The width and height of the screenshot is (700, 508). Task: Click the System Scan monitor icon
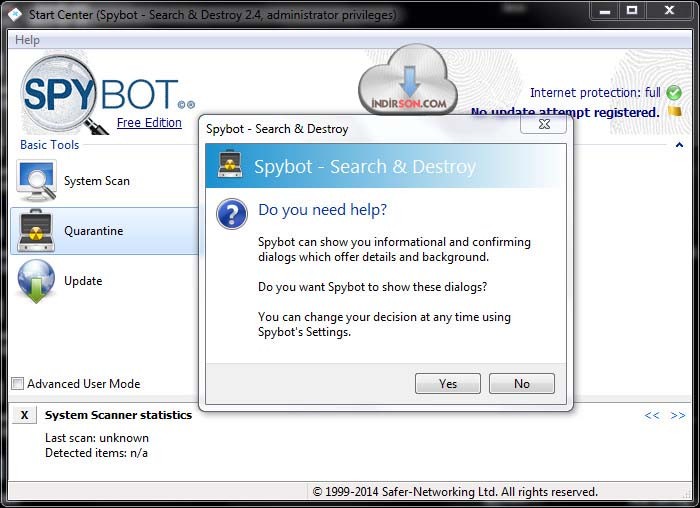tap(36, 181)
